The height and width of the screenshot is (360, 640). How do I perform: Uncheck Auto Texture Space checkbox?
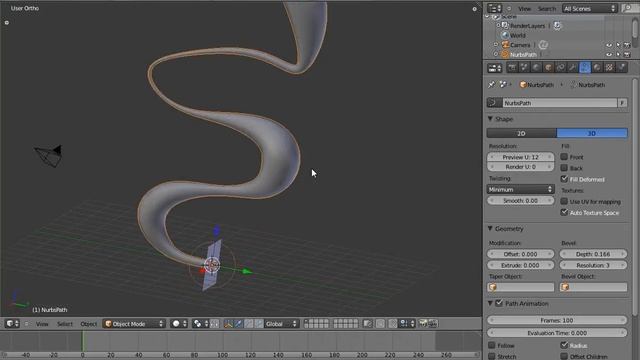pyautogui.click(x=564, y=212)
